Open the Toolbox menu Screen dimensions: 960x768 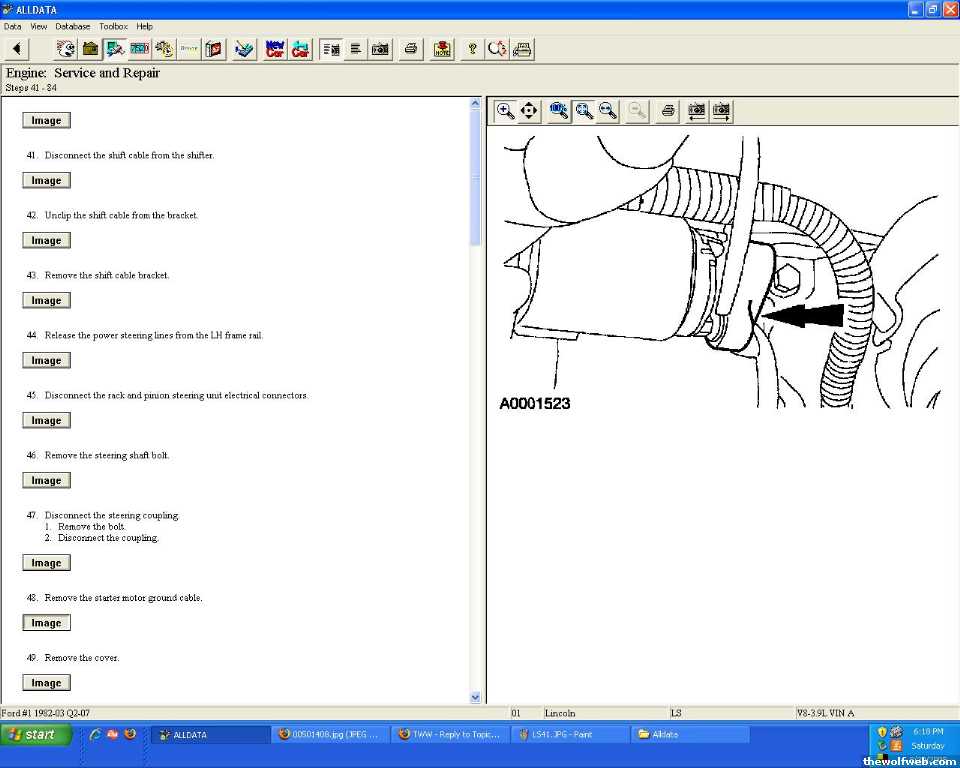pyautogui.click(x=113, y=26)
